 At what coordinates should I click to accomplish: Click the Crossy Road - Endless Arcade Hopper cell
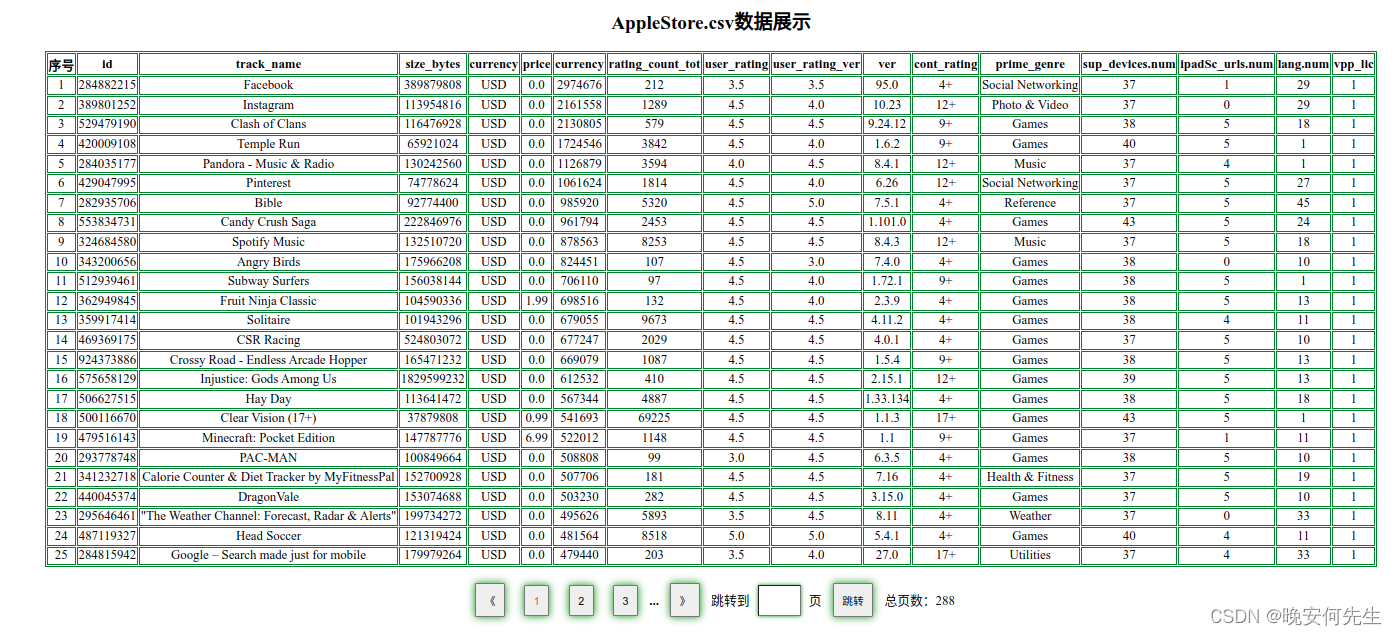click(268, 360)
